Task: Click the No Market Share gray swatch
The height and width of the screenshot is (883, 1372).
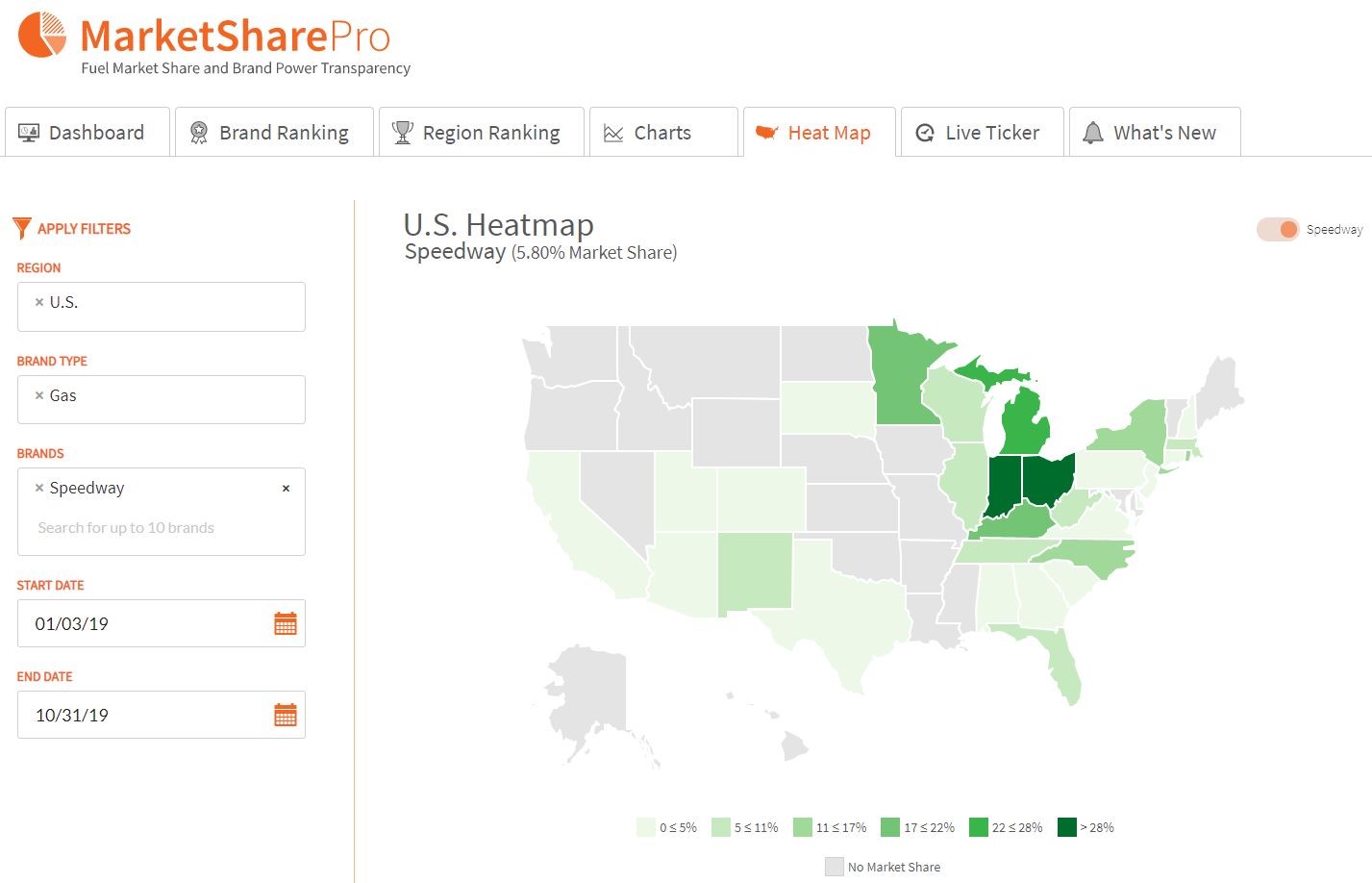Action: click(835, 867)
